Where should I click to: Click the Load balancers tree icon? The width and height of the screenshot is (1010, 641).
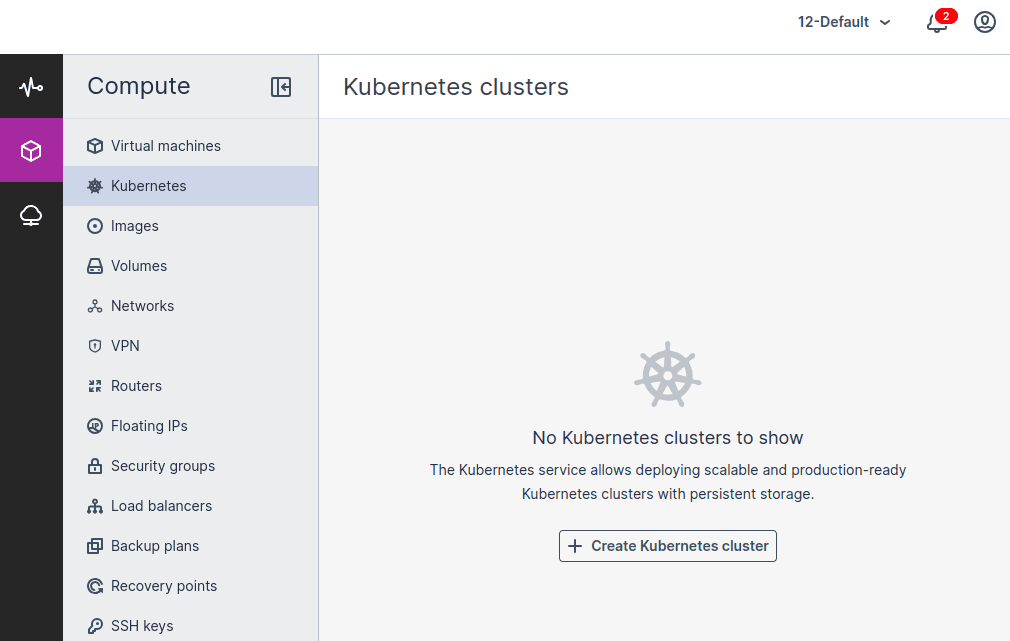(95, 506)
